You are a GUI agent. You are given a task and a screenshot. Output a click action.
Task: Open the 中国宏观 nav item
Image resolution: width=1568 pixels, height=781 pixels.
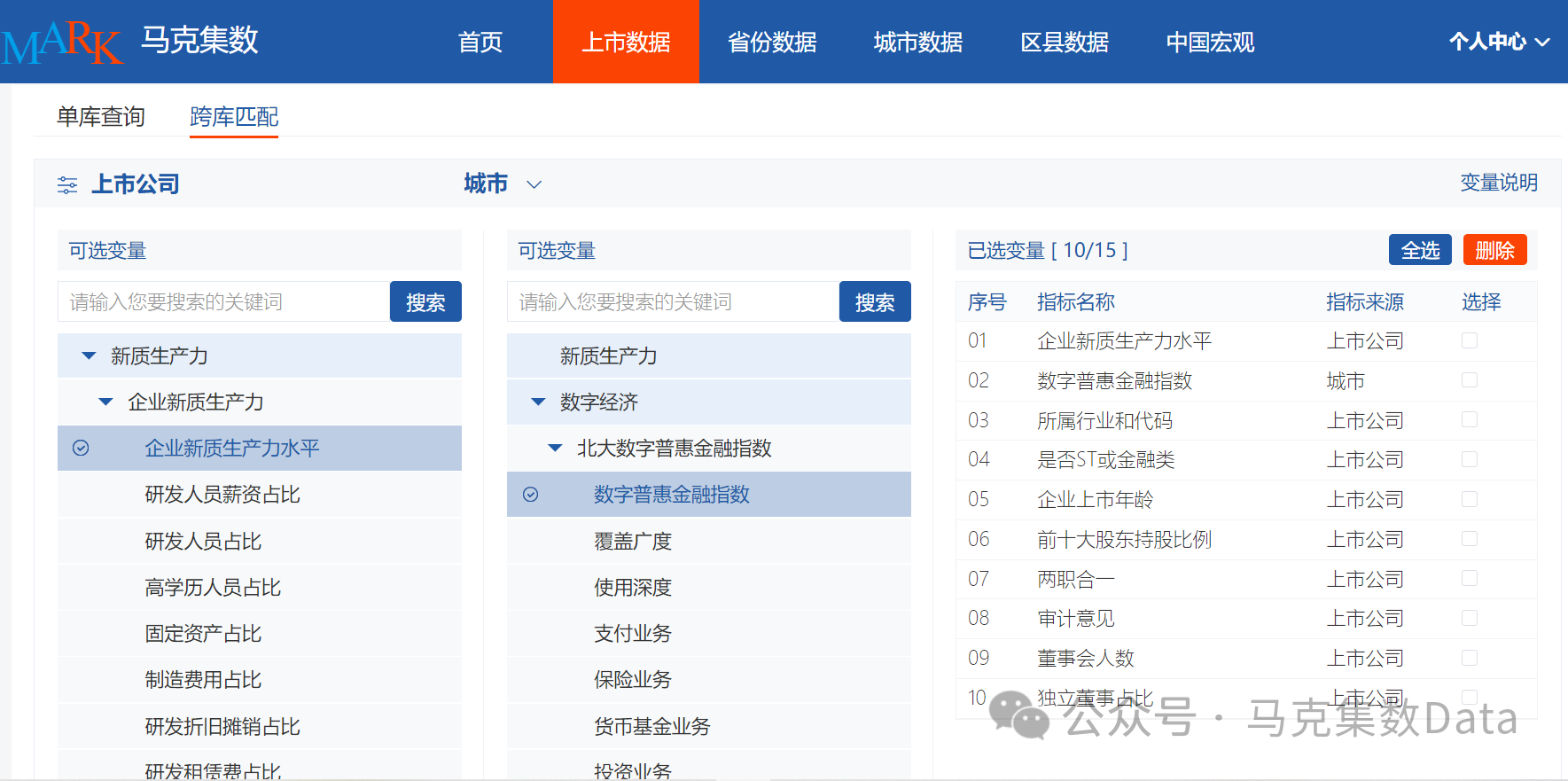1210,42
